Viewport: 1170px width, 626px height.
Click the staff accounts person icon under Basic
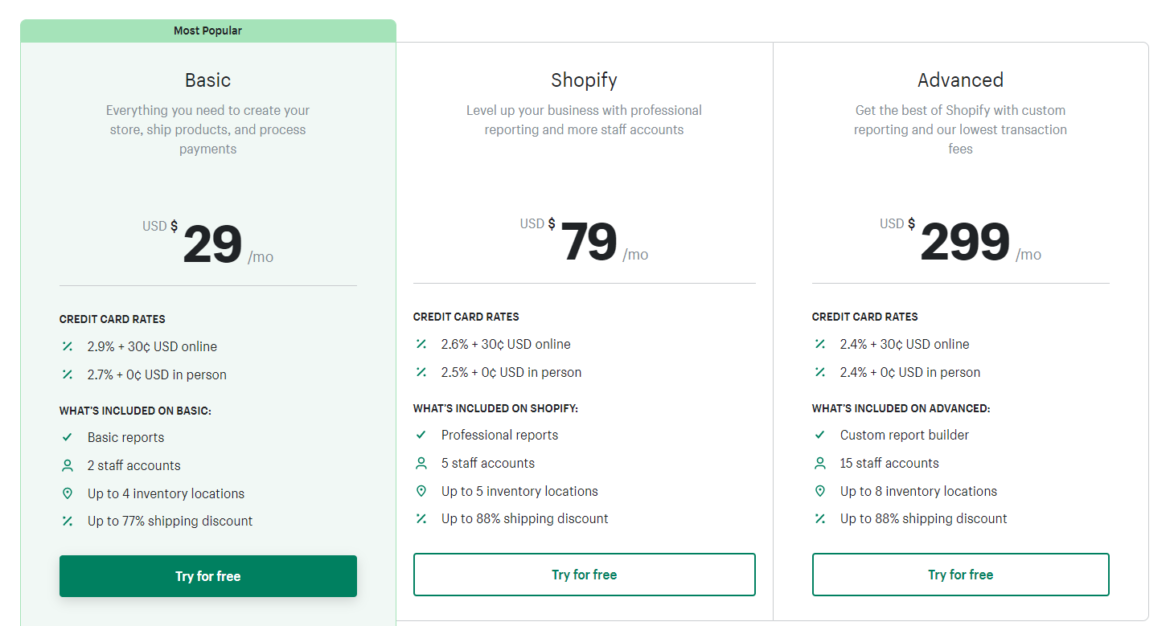pyautogui.click(x=66, y=465)
